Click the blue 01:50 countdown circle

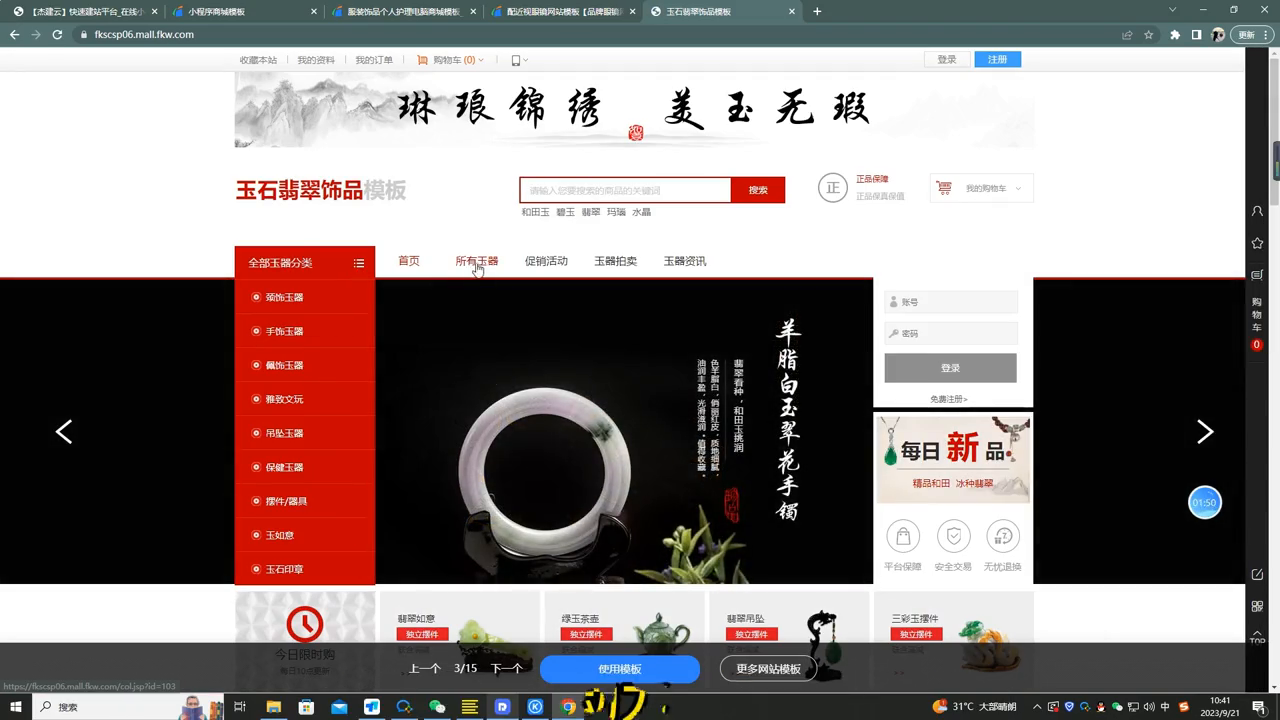pos(1205,503)
